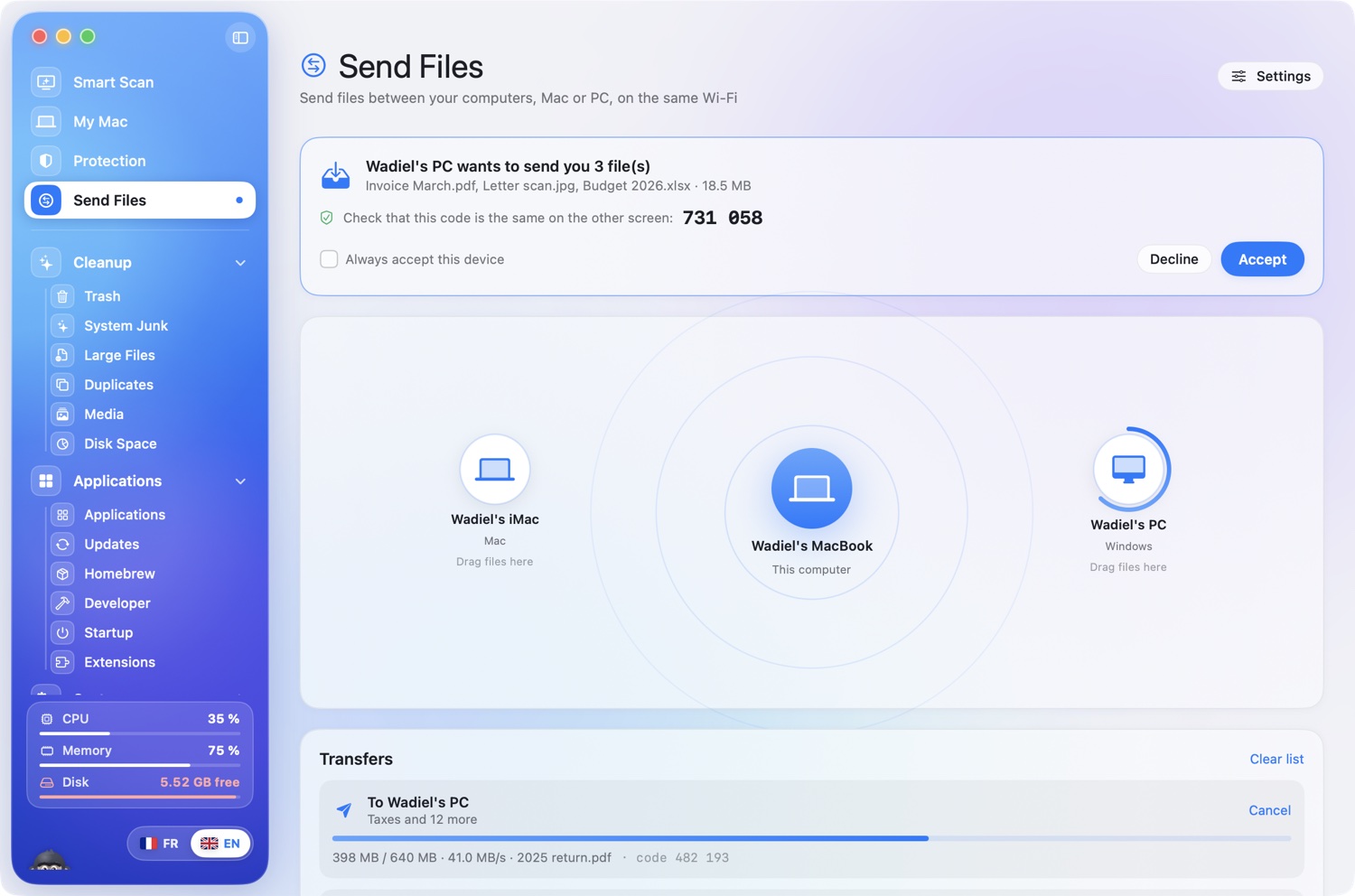
Task: Switch language to EN
Action: (x=220, y=844)
